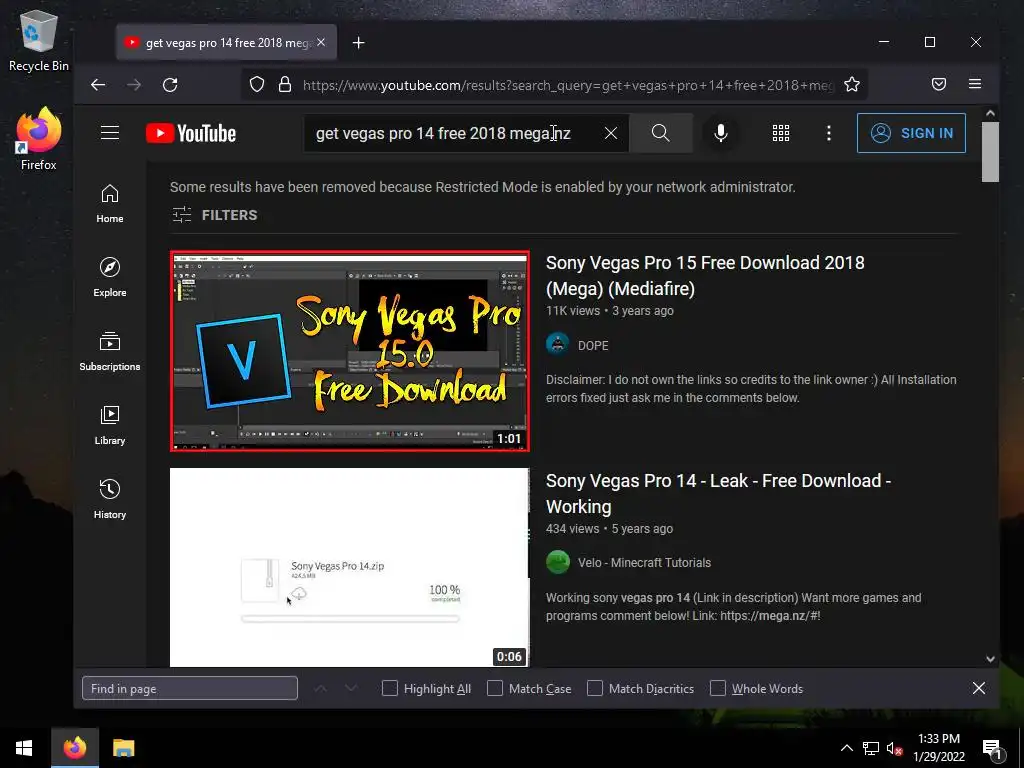Viewport: 1024px width, 768px height.
Task: Select Firefox desktop shortcut
Action: tap(39, 139)
